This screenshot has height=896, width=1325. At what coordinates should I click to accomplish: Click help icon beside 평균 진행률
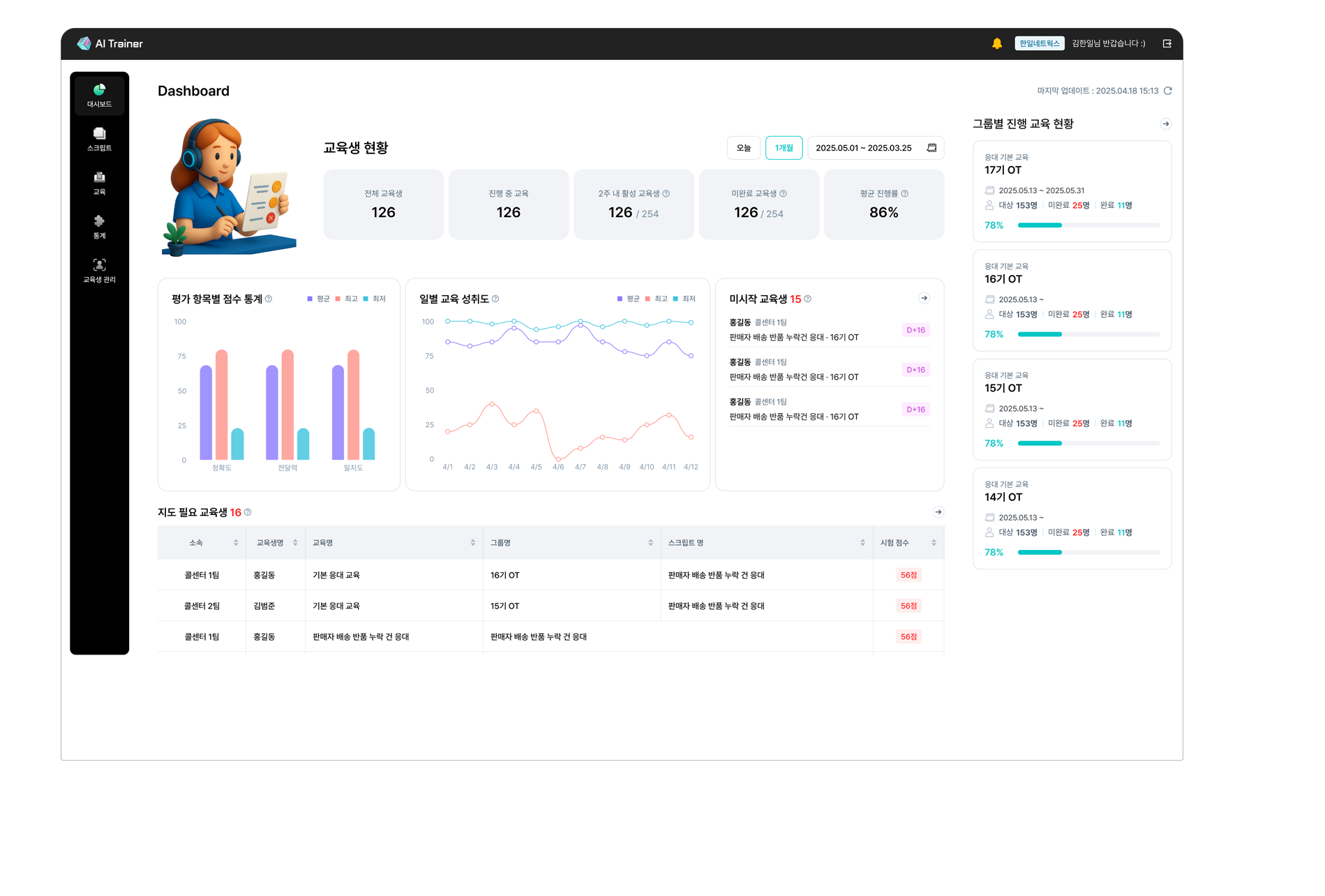(x=904, y=193)
